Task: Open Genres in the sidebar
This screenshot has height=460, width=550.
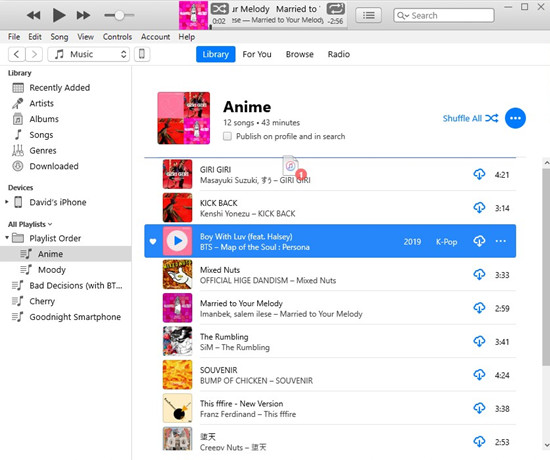Action: point(43,151)
